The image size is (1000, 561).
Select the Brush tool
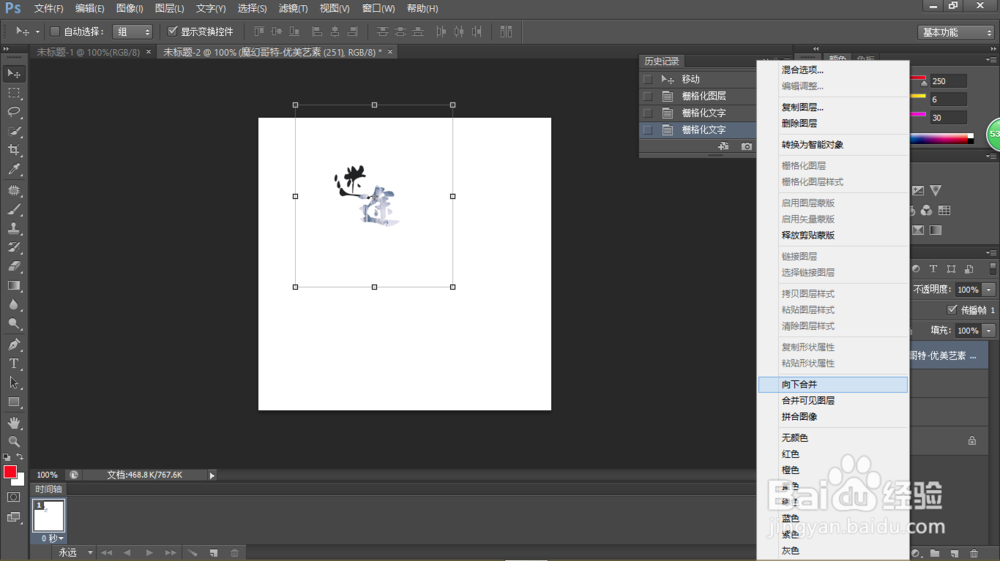click(x=14, y=209)
